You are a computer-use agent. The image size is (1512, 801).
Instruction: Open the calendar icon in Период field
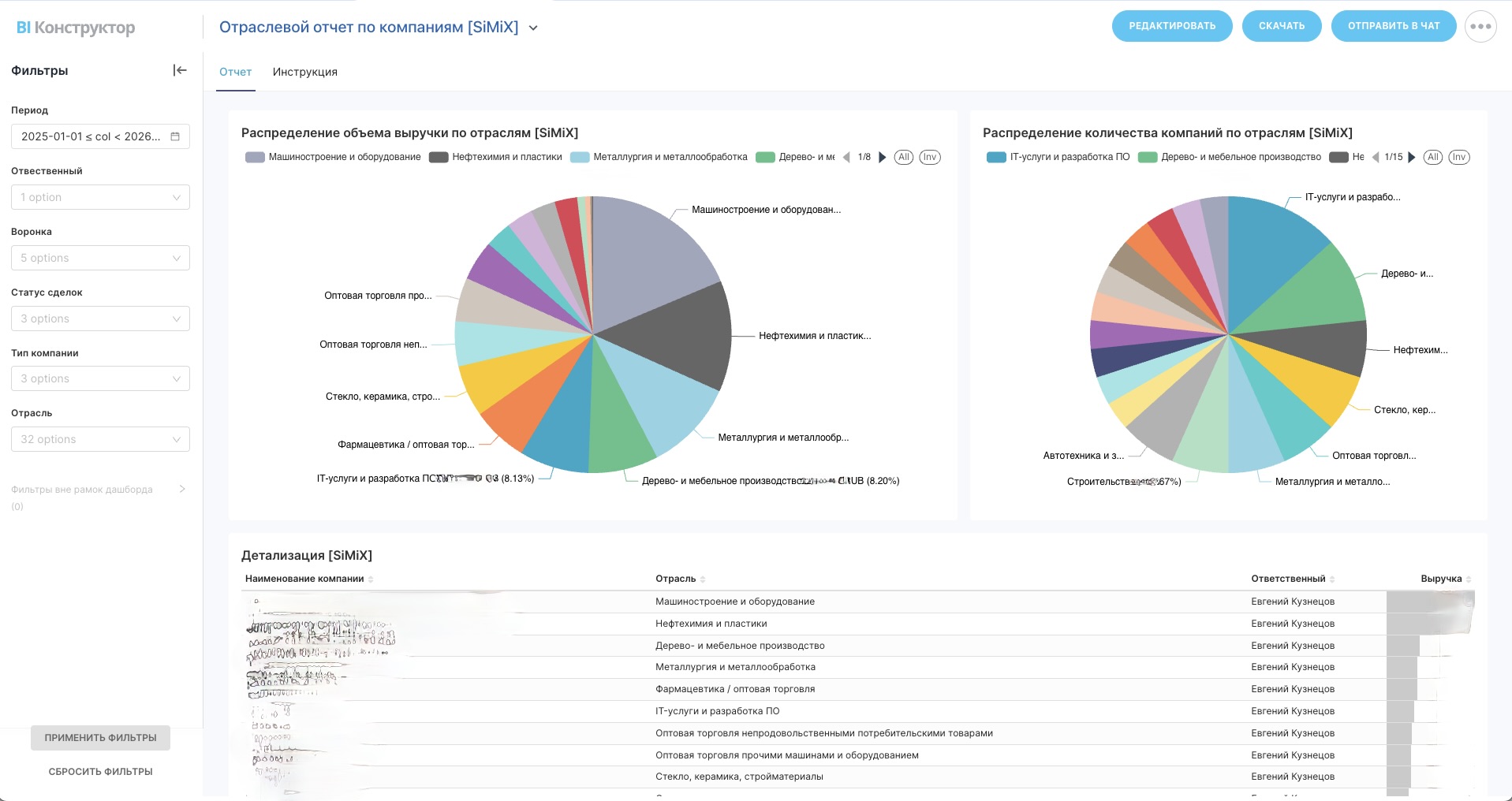pyautogui.click(x=175, y=136)
